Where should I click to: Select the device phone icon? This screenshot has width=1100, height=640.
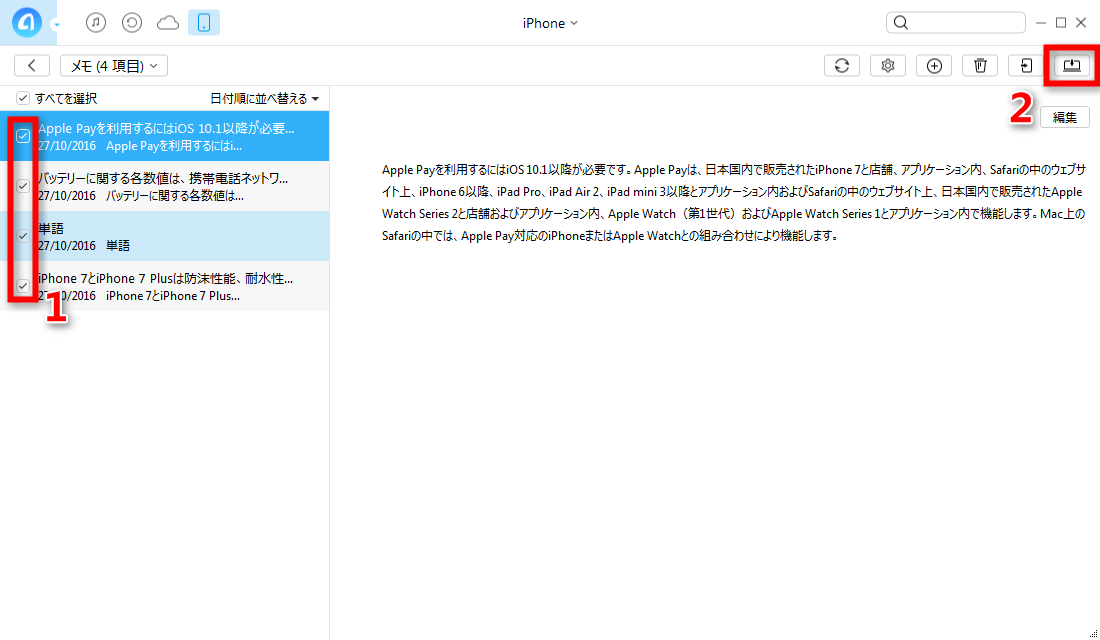(x=204, y=22)
